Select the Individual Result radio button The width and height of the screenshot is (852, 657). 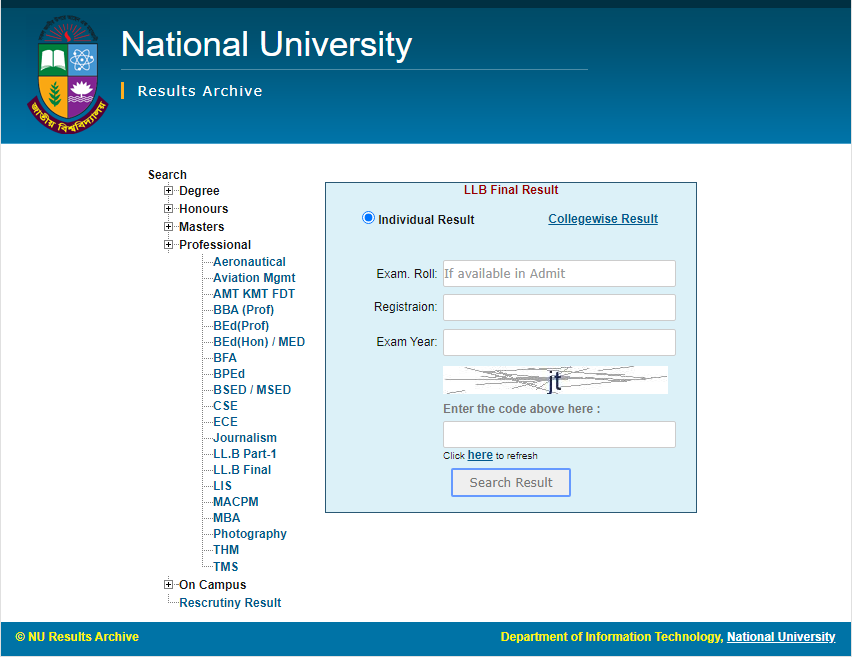(368, 218)
